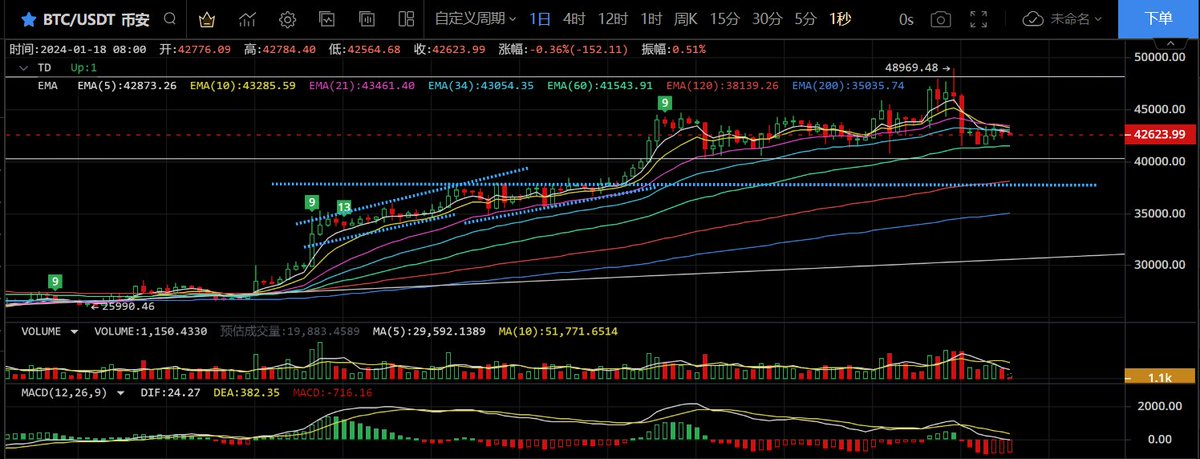Click the red 42623.99 current price tag
The height and width of the screenshot is (459, 1200).
pyautogui.click(x=1158, y=134)
